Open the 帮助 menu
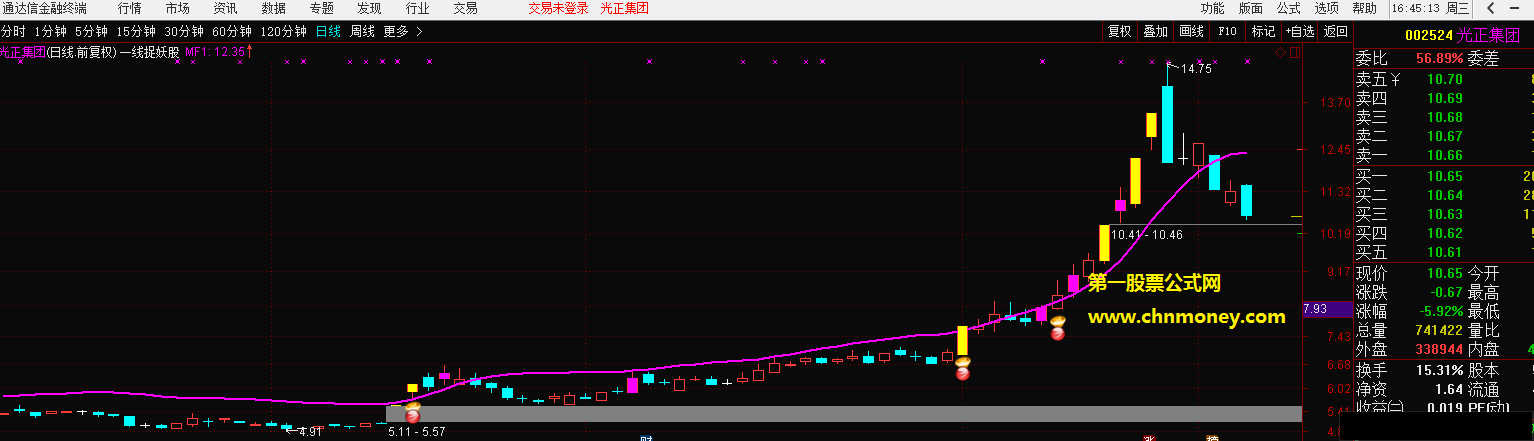The image size is (1534, 441). pyautogui.click(x=1365, y=8)
